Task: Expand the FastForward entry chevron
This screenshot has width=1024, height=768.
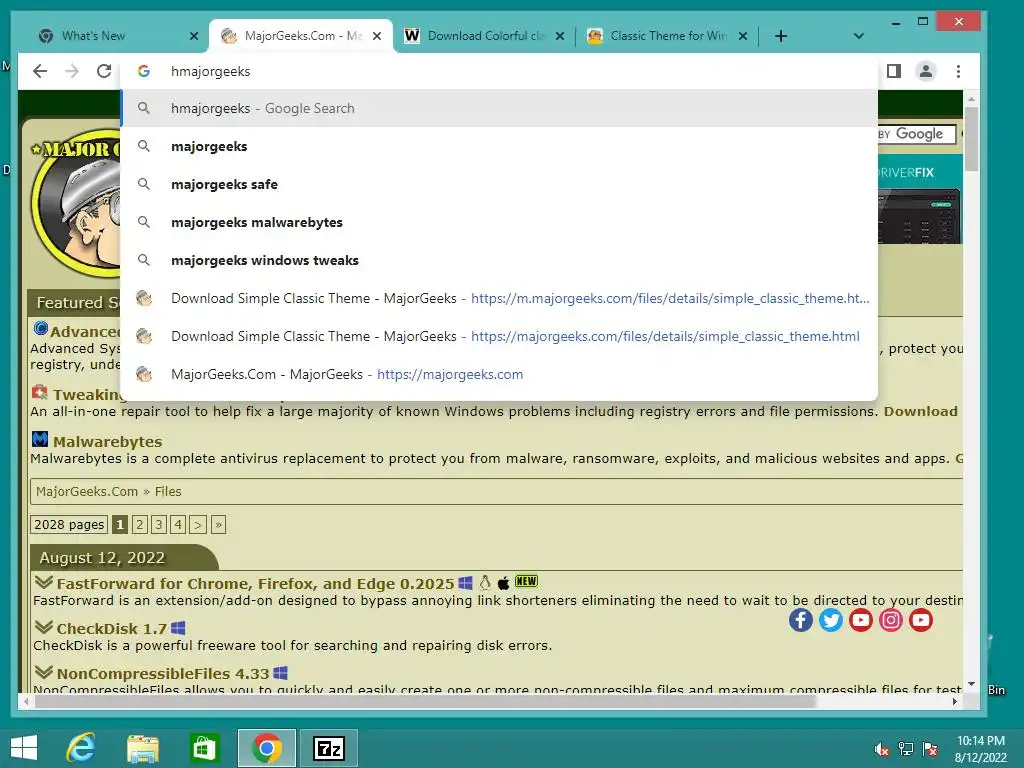Action: tap(44, 582)
